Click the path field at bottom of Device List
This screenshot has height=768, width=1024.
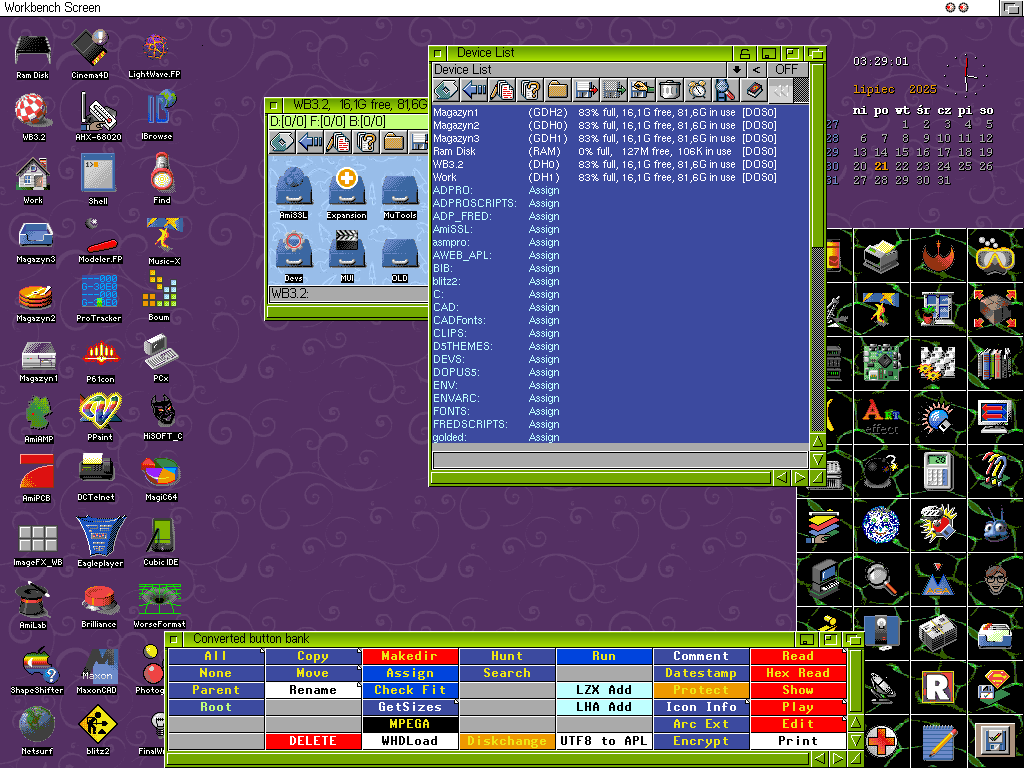click(x=620, y=460)
